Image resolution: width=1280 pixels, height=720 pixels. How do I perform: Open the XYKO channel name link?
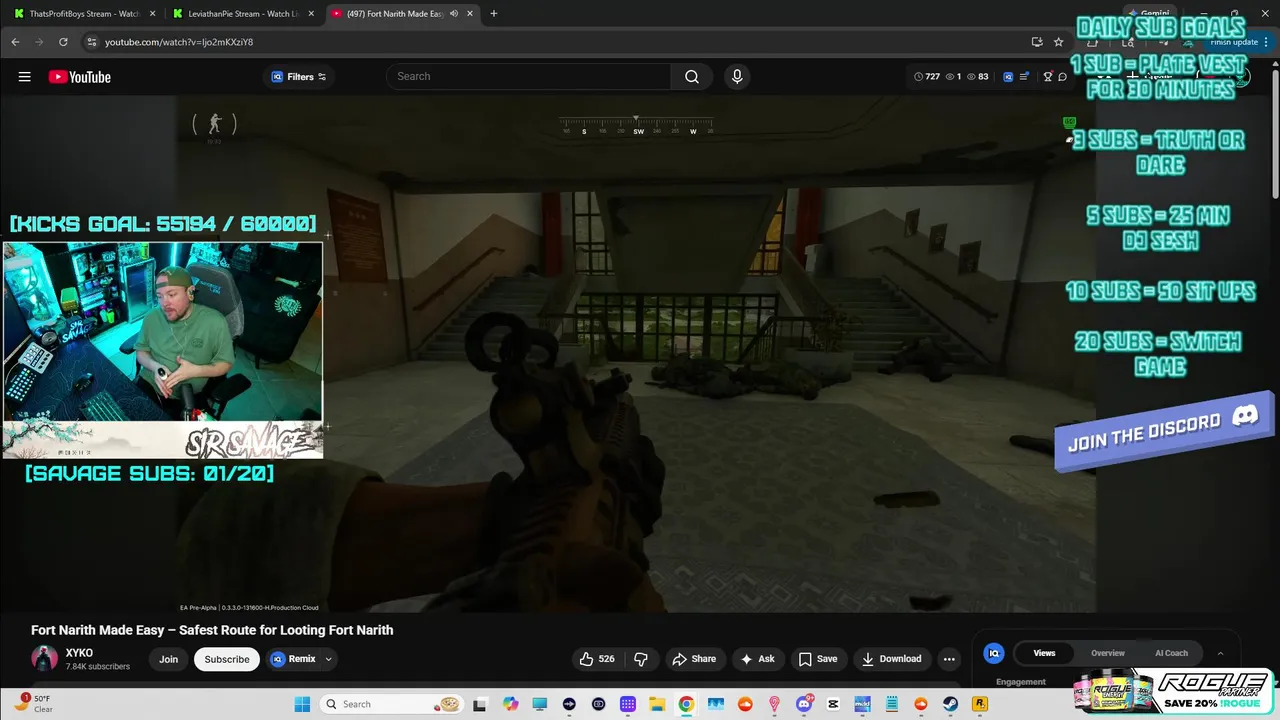pyautogui.click(x=79, y=653)
